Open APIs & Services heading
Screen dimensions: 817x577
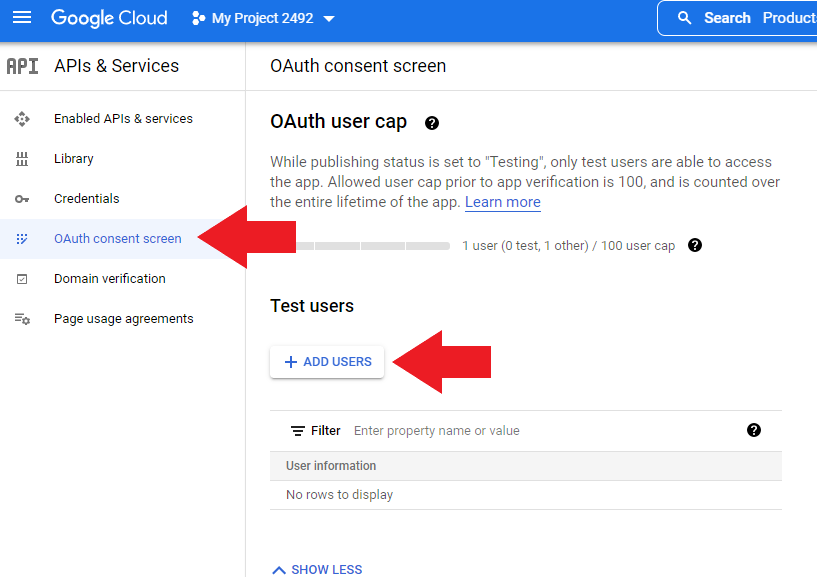point(116,66)
